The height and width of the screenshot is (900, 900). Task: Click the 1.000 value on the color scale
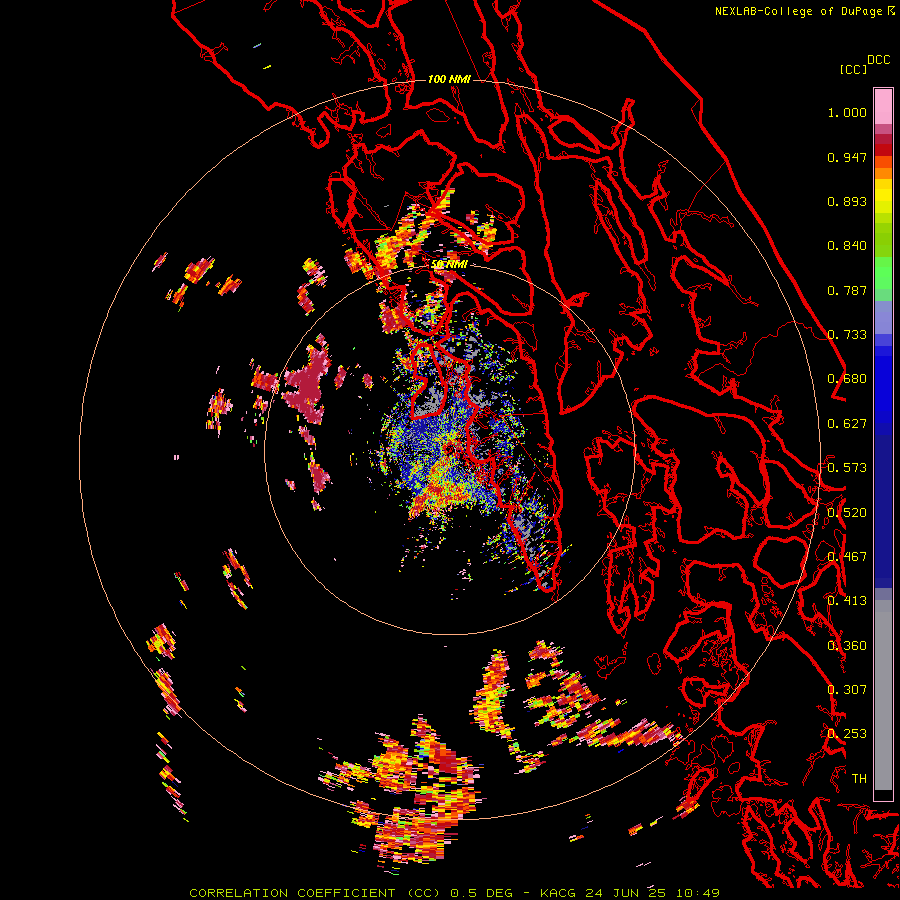point(847,112)
